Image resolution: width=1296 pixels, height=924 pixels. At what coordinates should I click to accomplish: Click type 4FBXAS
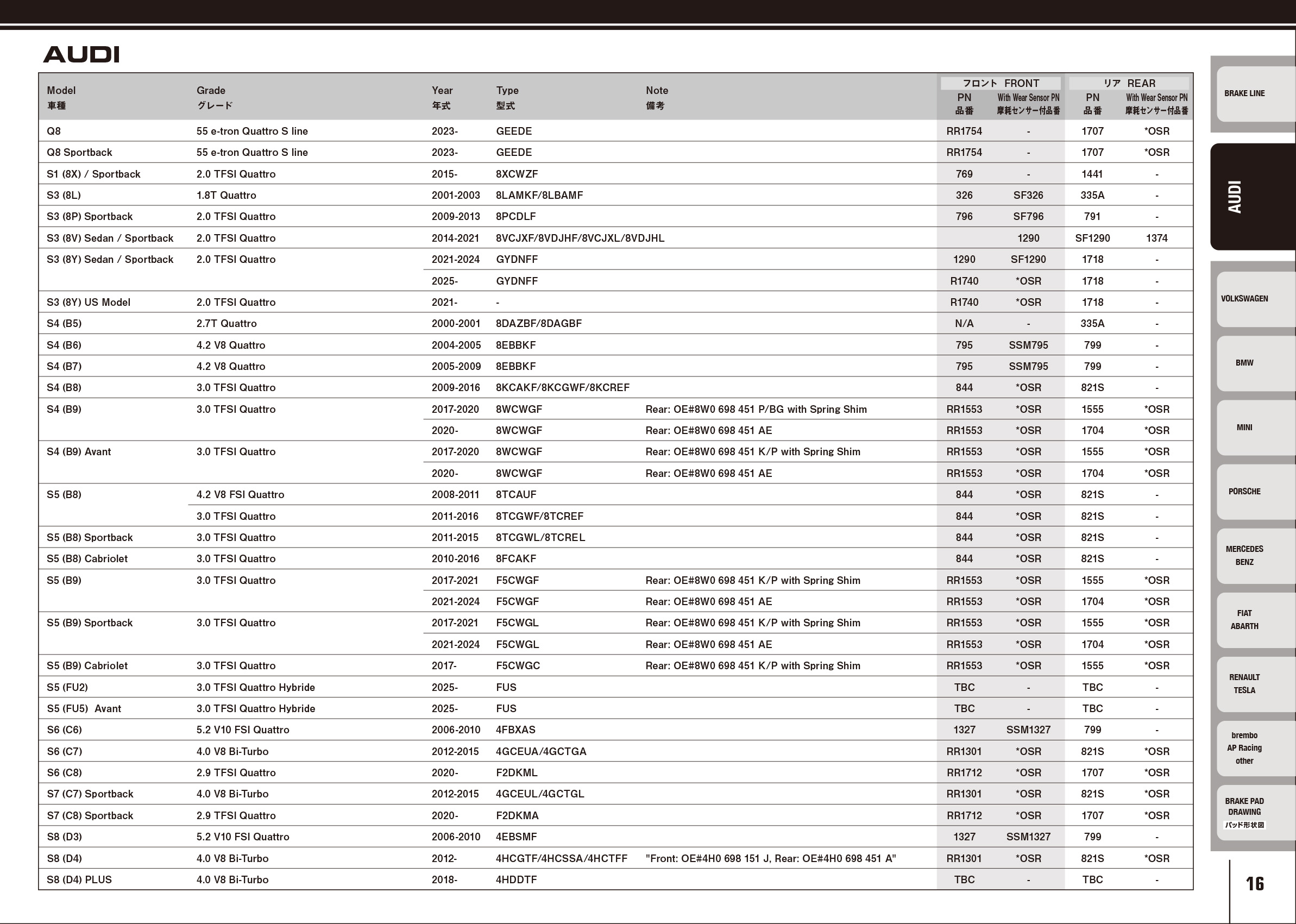[515, 730]
